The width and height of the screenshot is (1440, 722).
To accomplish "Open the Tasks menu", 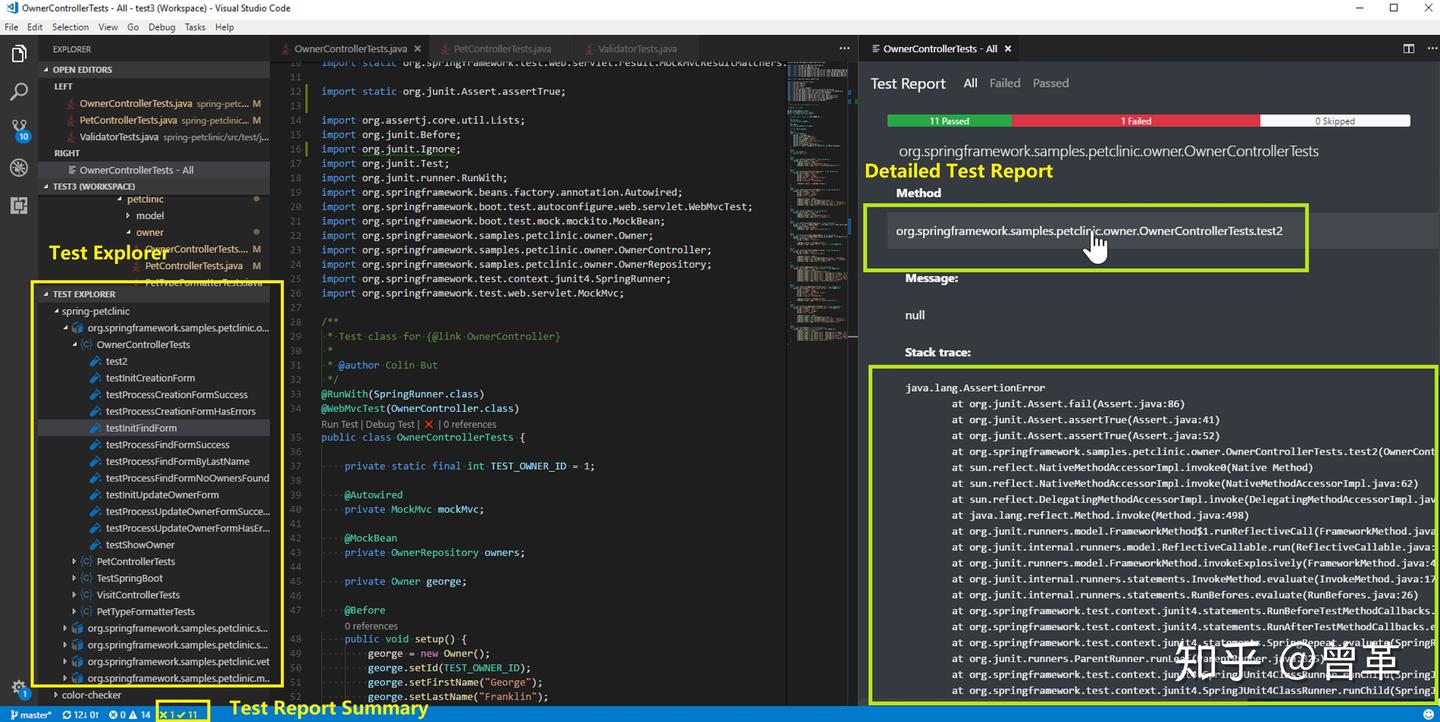I will pyautogui.click(x=196, y=27).
